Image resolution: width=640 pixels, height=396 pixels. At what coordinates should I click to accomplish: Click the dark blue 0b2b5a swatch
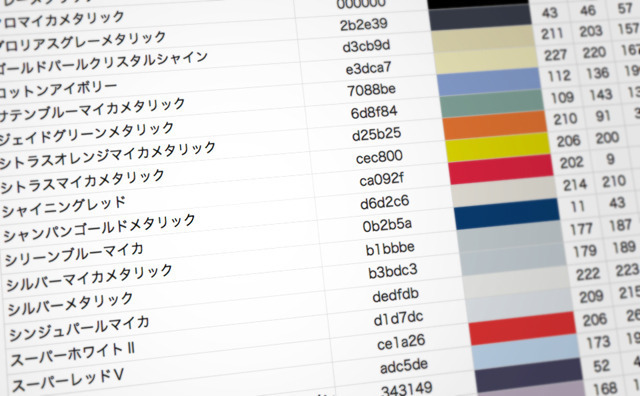(x=507, y=214)
